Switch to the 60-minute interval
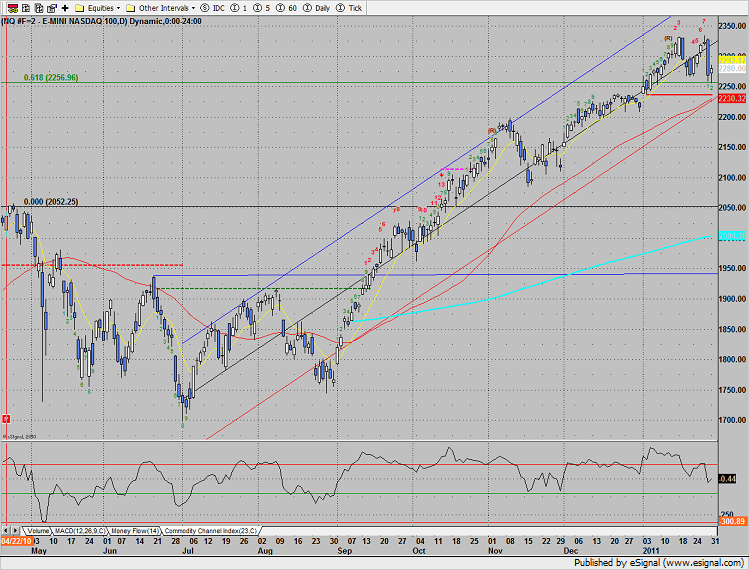 point(287,8)
